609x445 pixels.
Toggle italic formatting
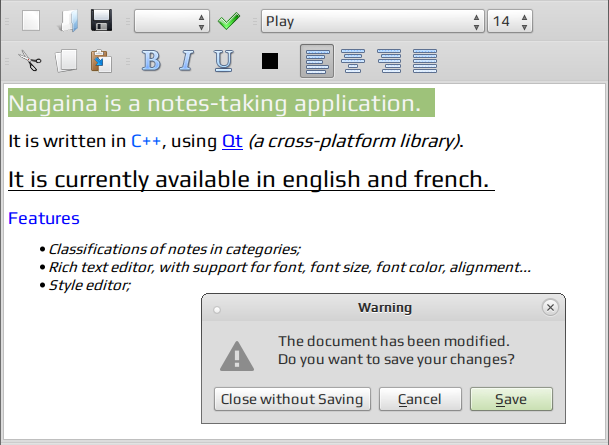(x=186, y=61)
